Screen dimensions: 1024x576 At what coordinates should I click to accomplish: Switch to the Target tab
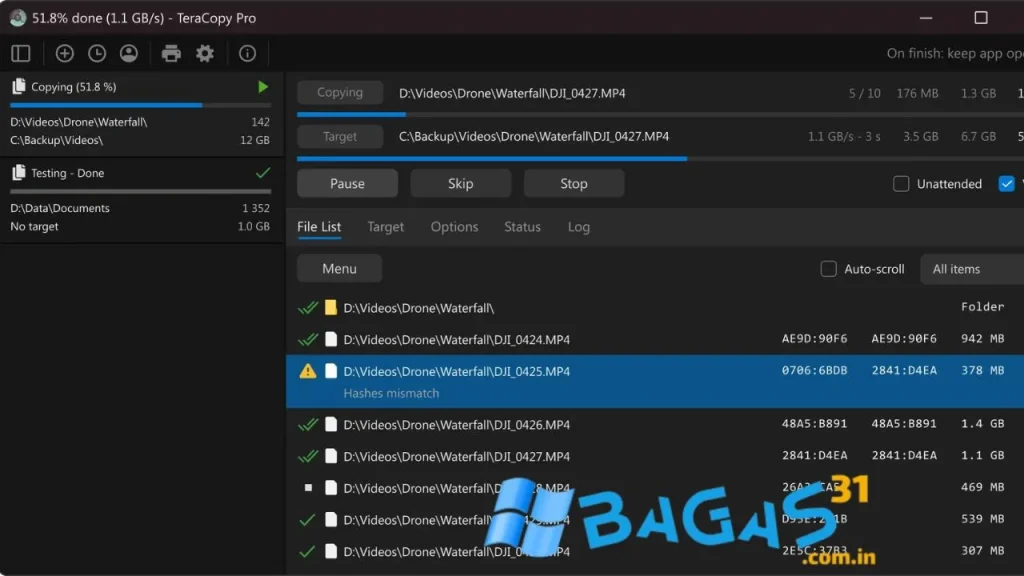click(x=385, y=227)
